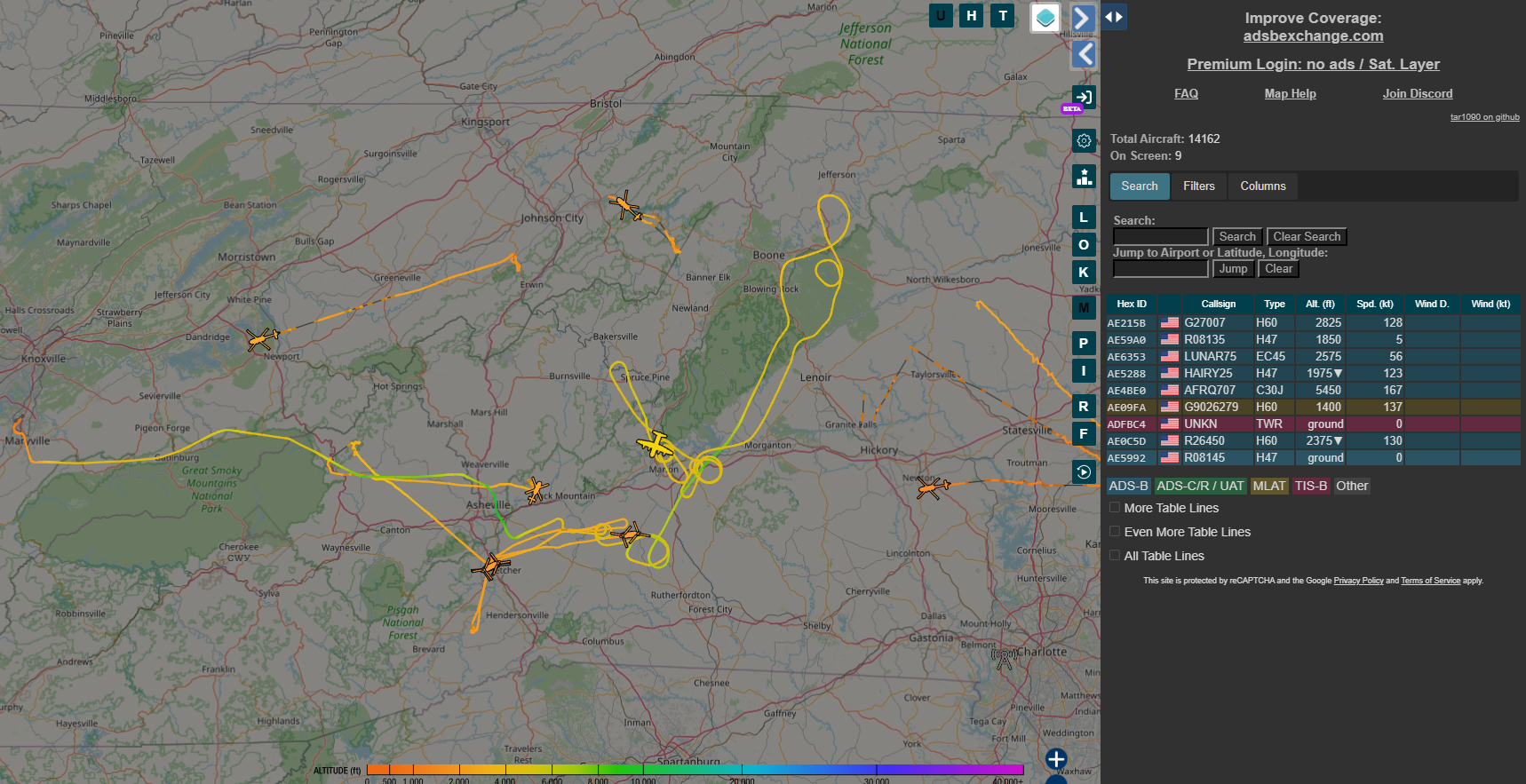Enable All Table Lines checkbox
The width and height of the screenshot is (1526, 784).
pyautogui.click(x=1115, y=556)
